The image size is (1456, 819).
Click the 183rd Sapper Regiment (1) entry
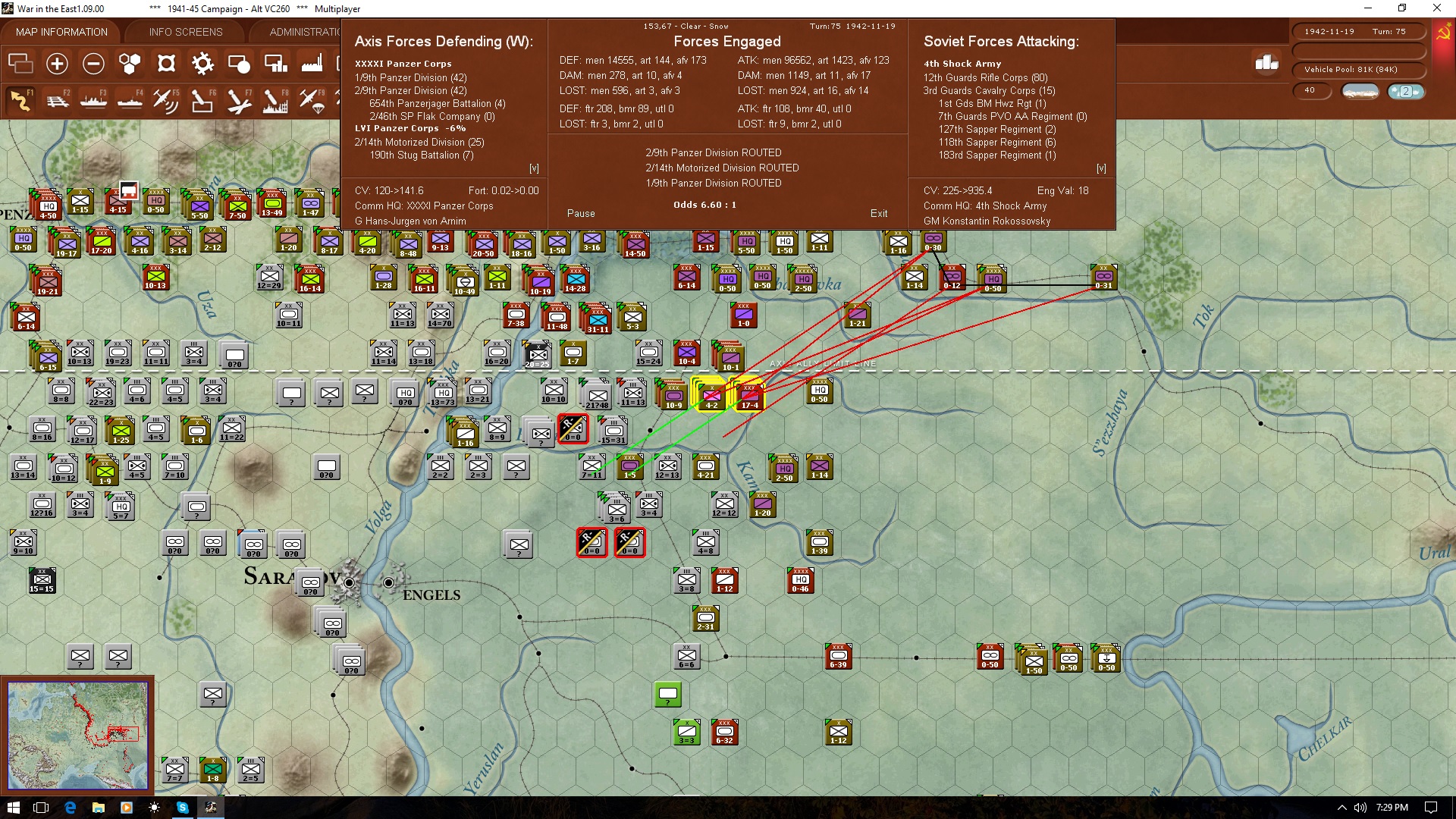point(997,155)
